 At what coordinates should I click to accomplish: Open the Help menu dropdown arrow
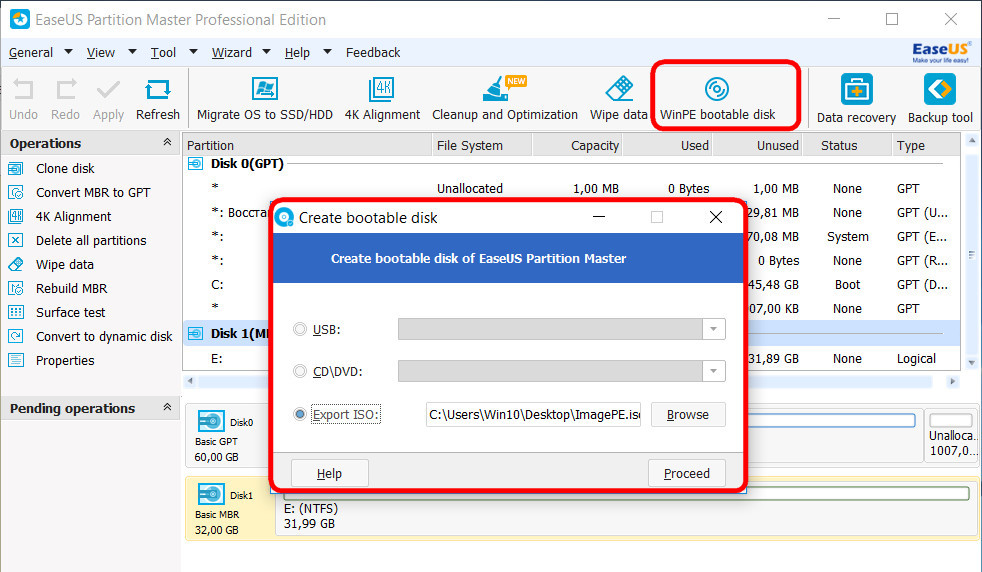(x=327, y=51)
